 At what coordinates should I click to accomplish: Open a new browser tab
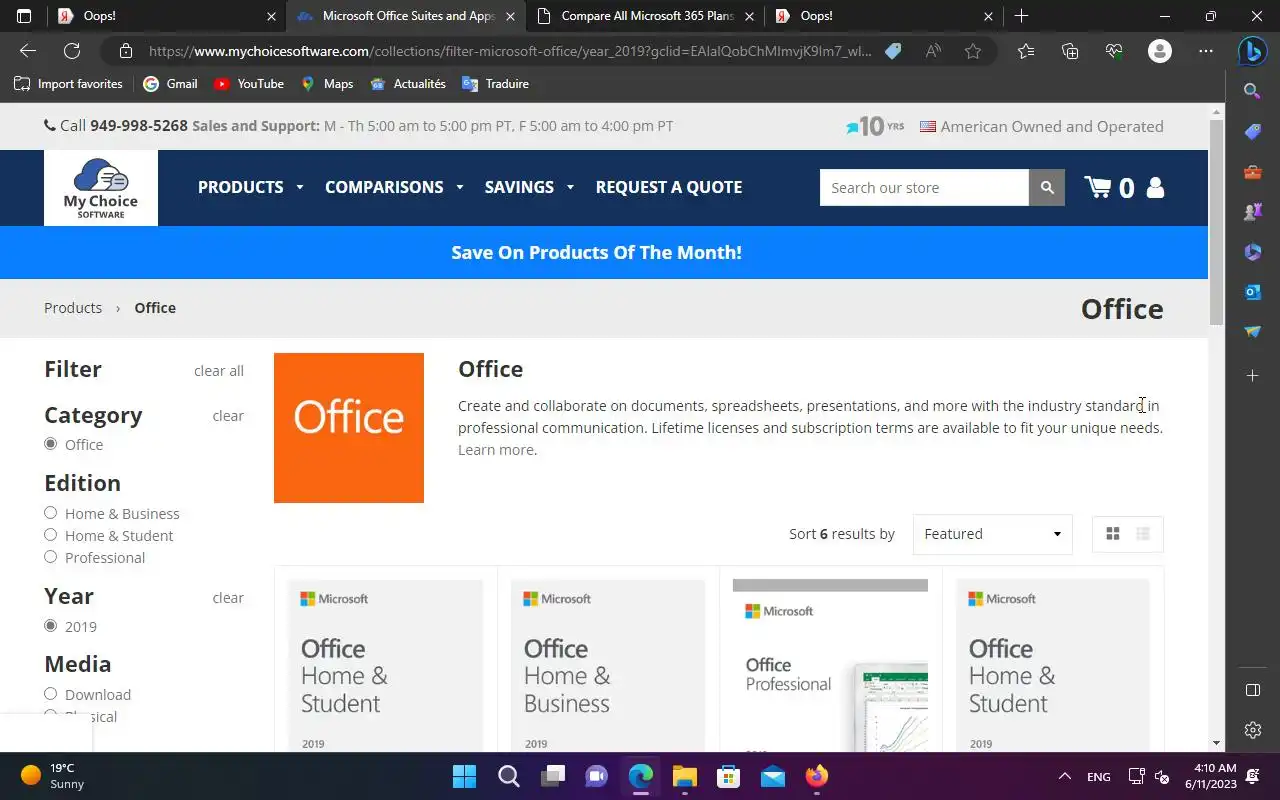(x=1021, y=16)
